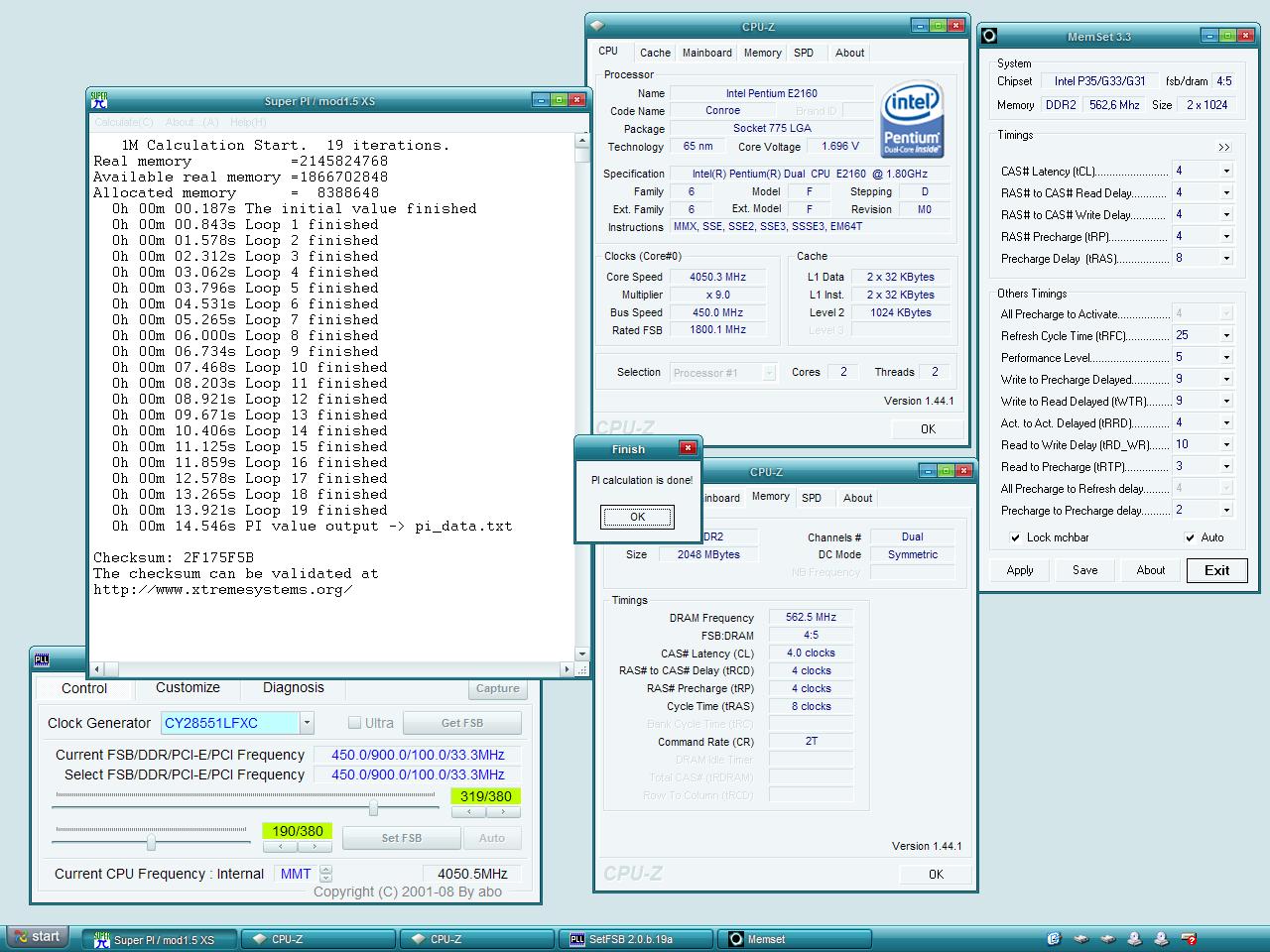Open the Calculate(C) menu in Super PI
This screenshot has height=952, width=1270.
pos(124,122)
